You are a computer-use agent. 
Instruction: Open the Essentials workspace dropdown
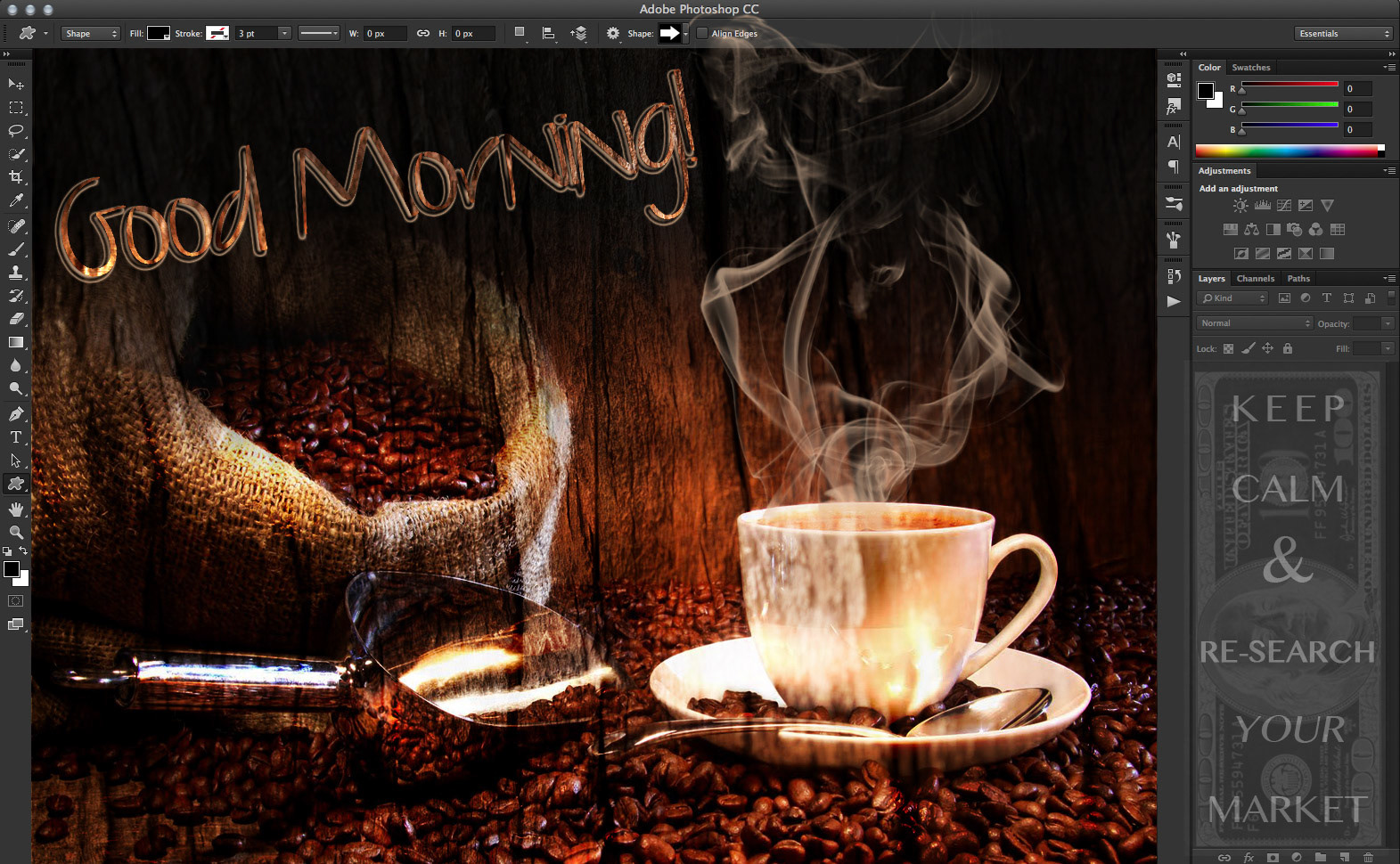pos(1343,34)
